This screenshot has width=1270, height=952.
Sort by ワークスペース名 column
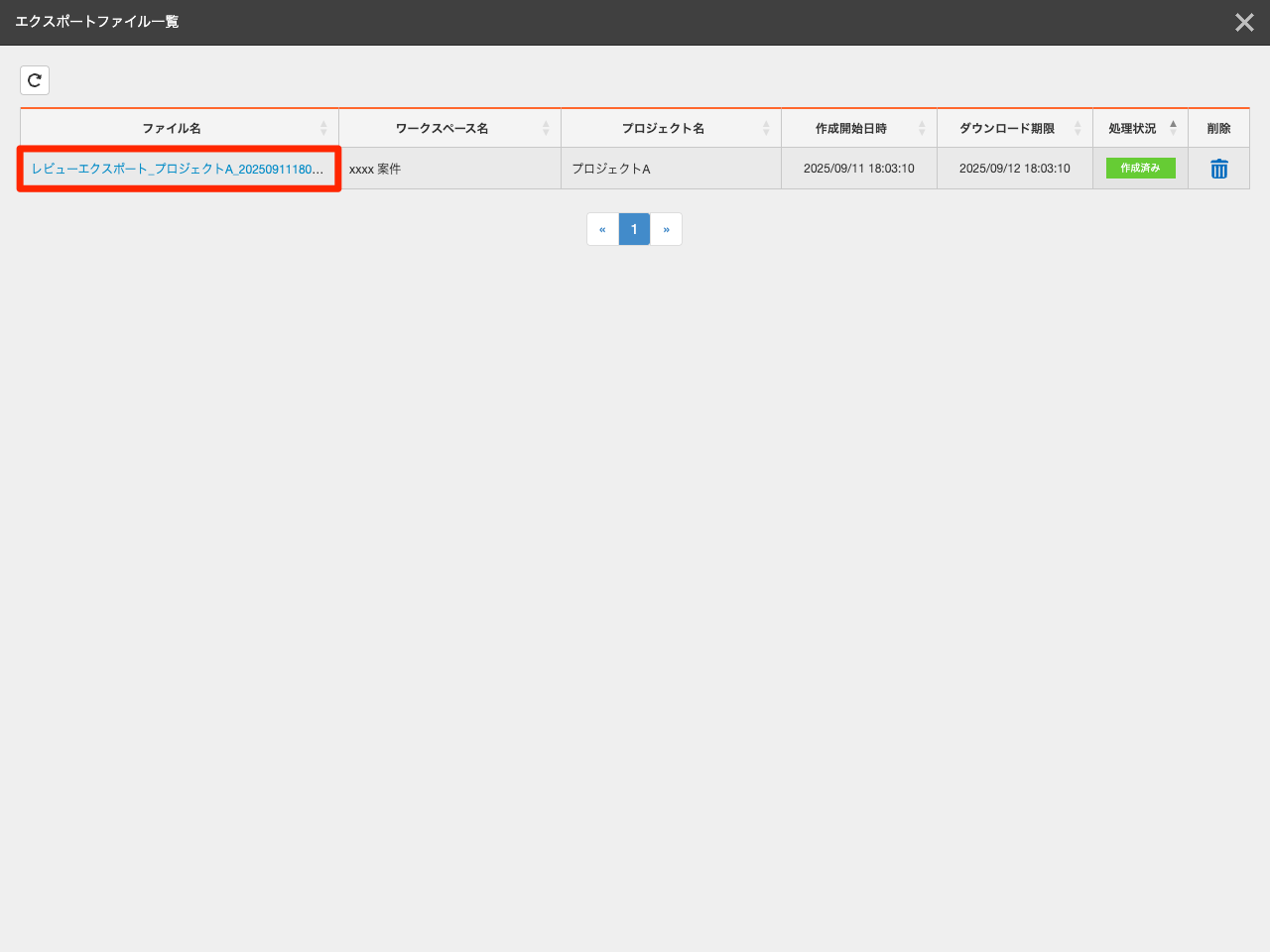442,129
